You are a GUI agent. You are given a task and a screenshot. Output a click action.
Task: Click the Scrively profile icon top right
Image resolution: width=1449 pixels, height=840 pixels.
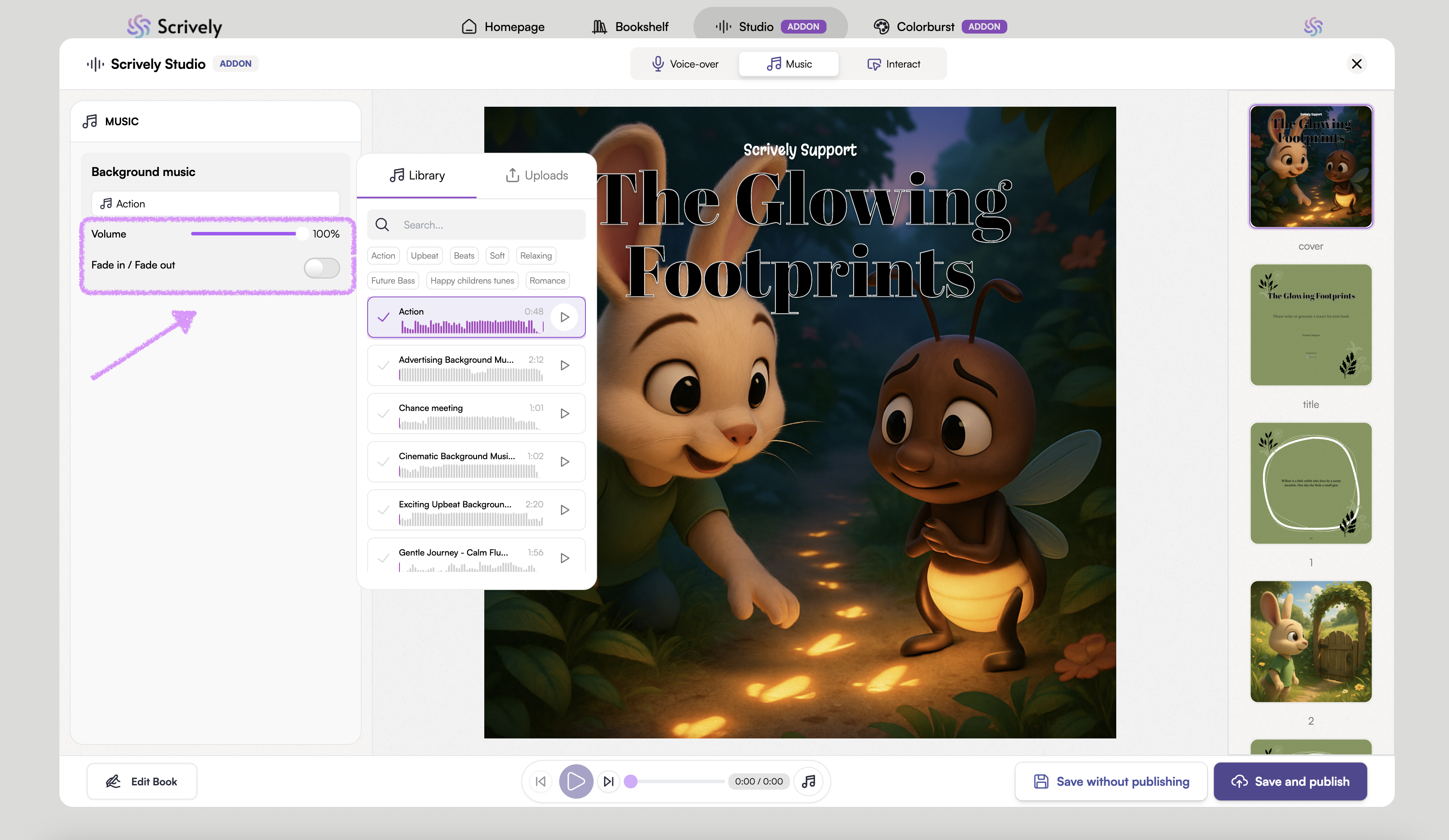(x=1313, y=26)
